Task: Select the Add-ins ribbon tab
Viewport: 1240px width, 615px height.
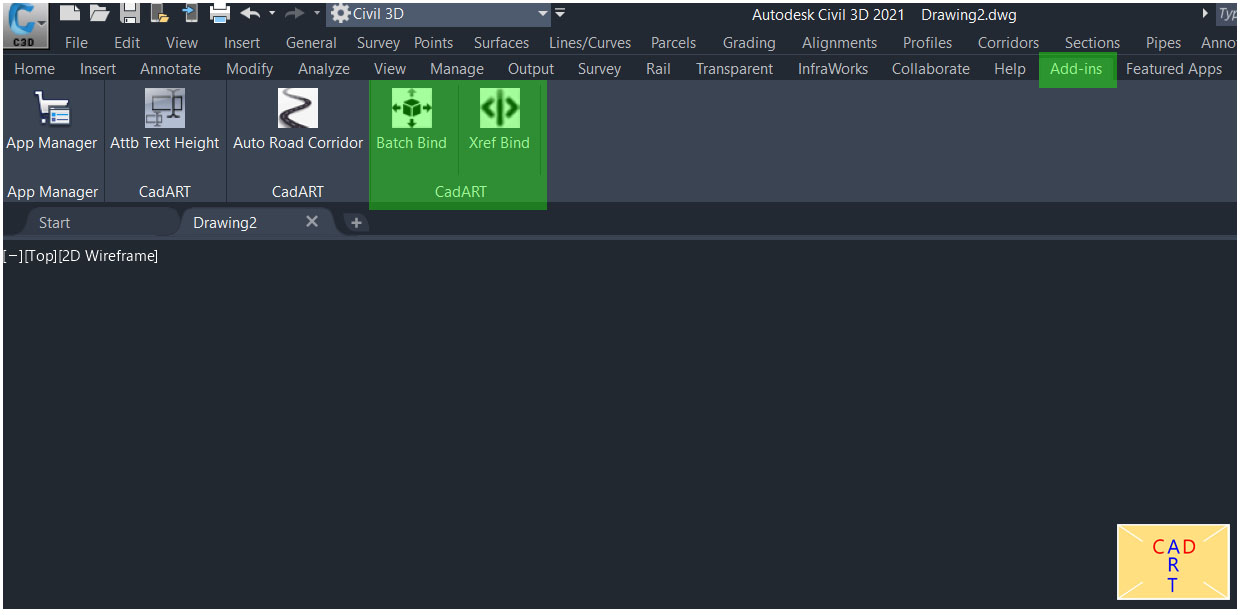Action: (x=1076, y=69)
